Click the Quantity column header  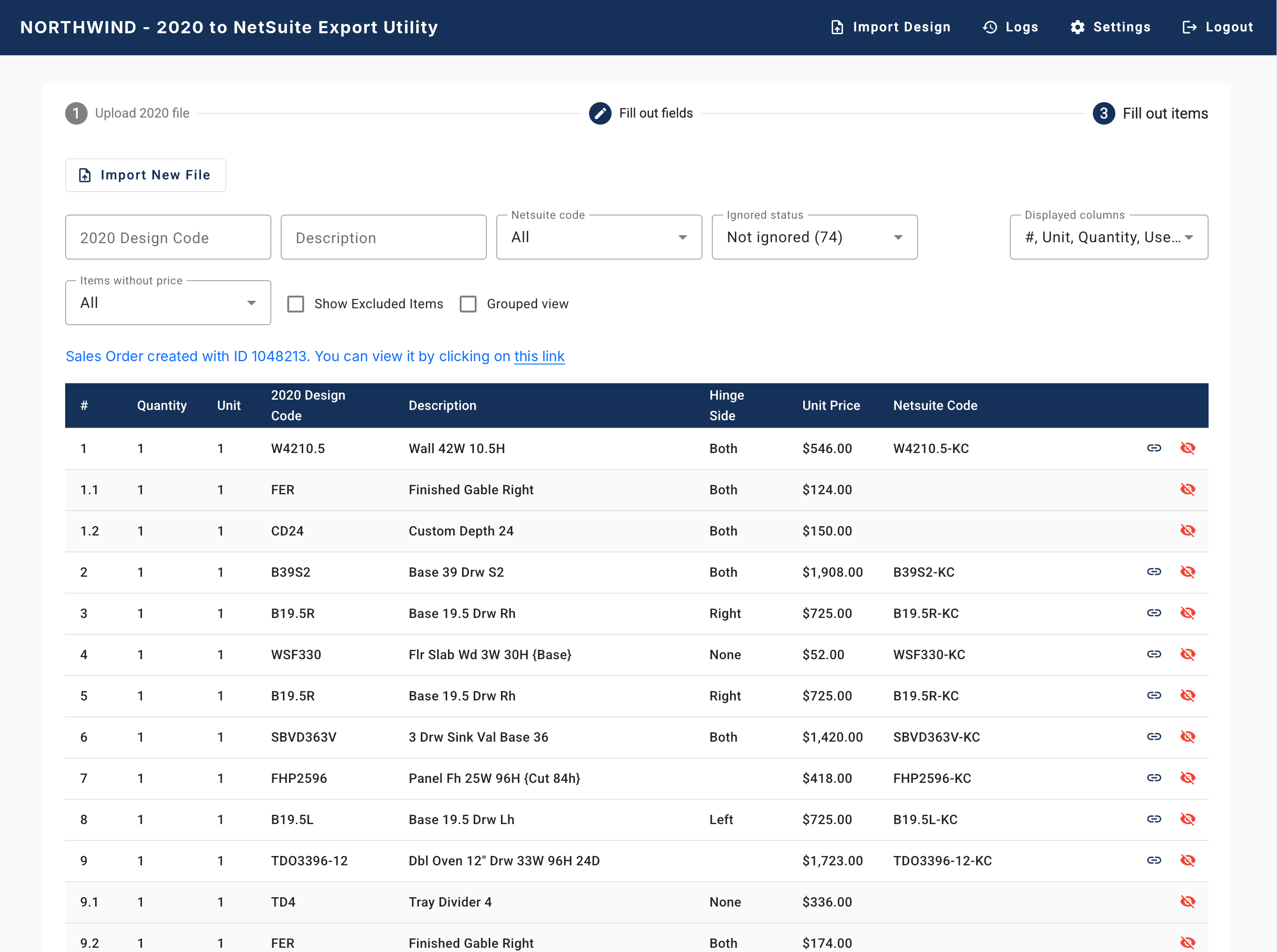point(162,405)
